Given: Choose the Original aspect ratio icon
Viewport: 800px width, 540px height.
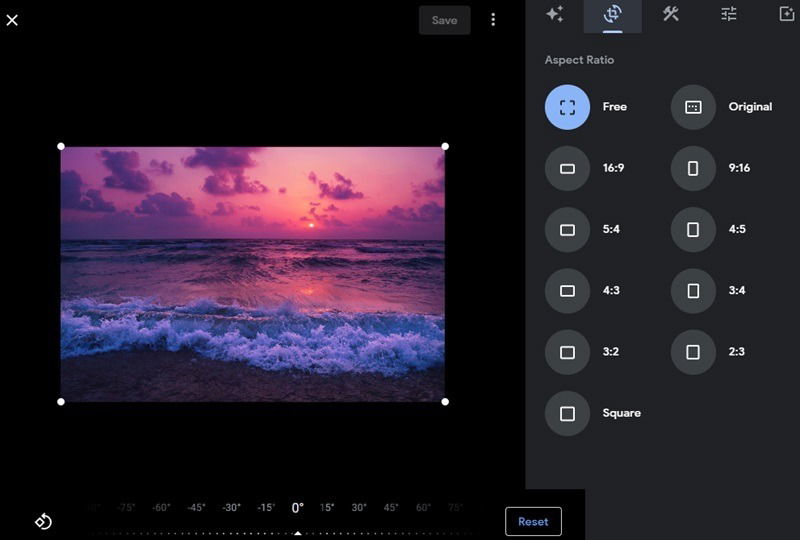Looking at the screenshot, I should 693,107.
